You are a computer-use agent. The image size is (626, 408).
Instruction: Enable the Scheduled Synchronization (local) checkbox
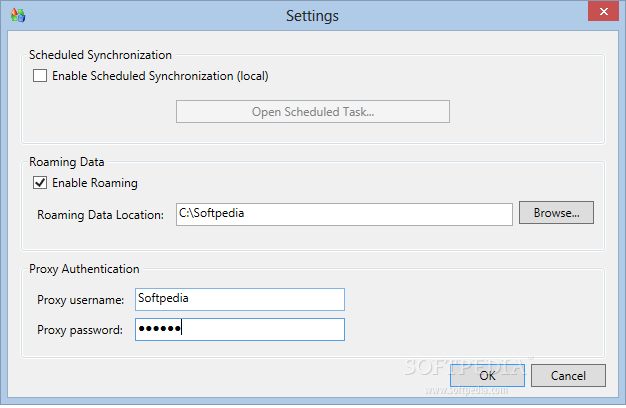point(40,75)
